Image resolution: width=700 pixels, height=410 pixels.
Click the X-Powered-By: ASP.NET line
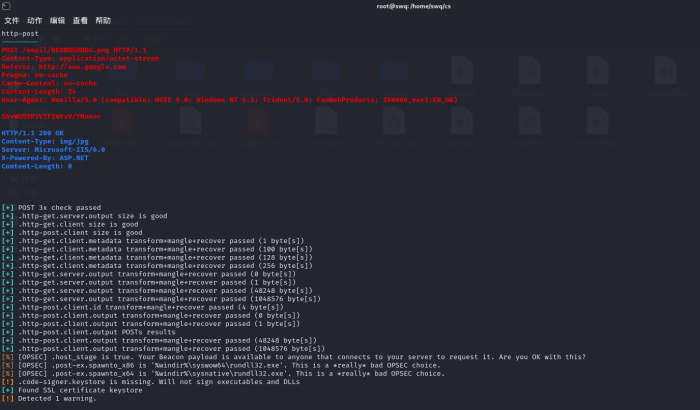[44, 157]
